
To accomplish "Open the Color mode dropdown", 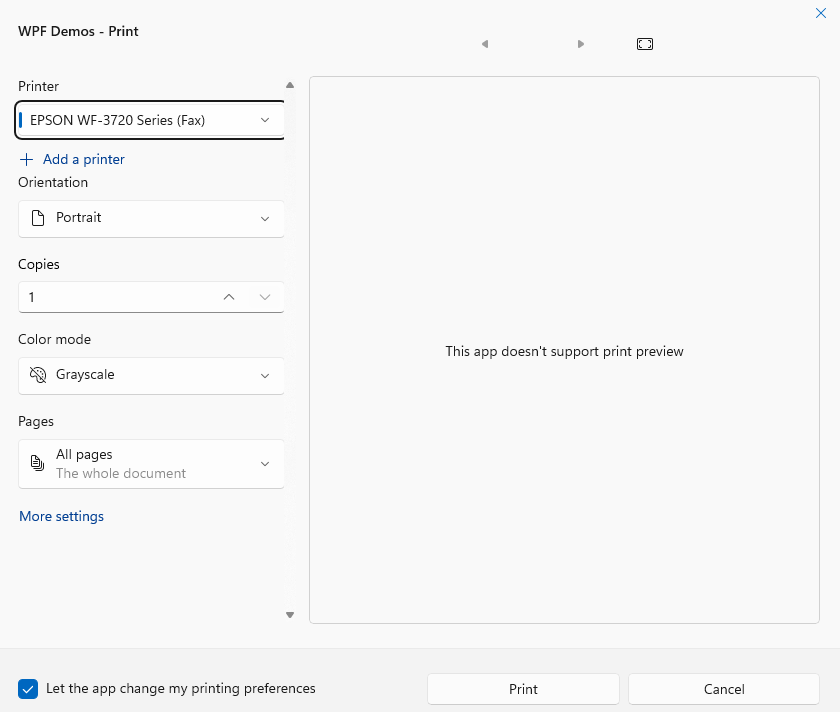I will [151, 375].
